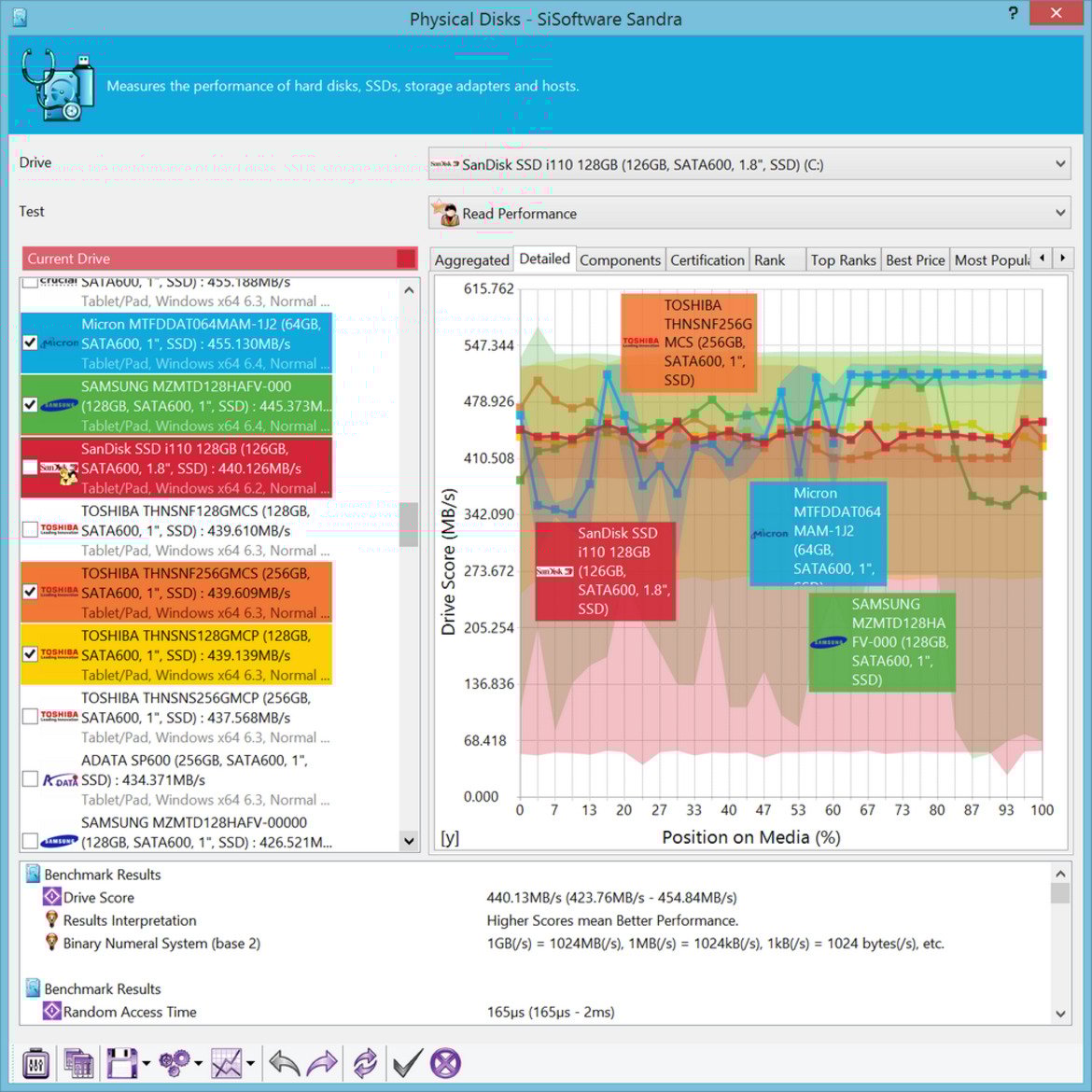Open the Drive selection dropdown

coord(750,164)
